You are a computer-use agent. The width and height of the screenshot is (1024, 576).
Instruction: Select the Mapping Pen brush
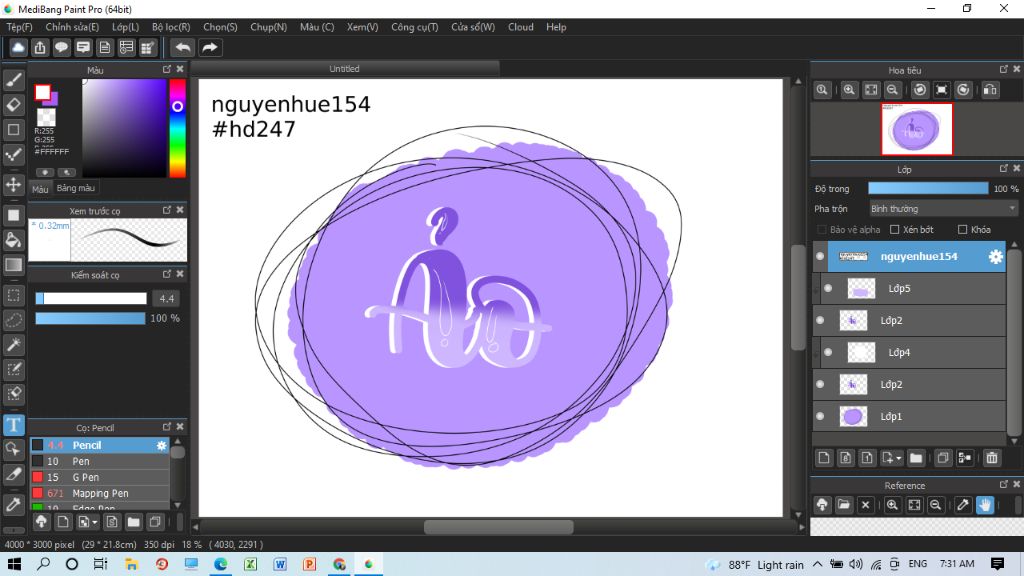click(x=100, y=494)
